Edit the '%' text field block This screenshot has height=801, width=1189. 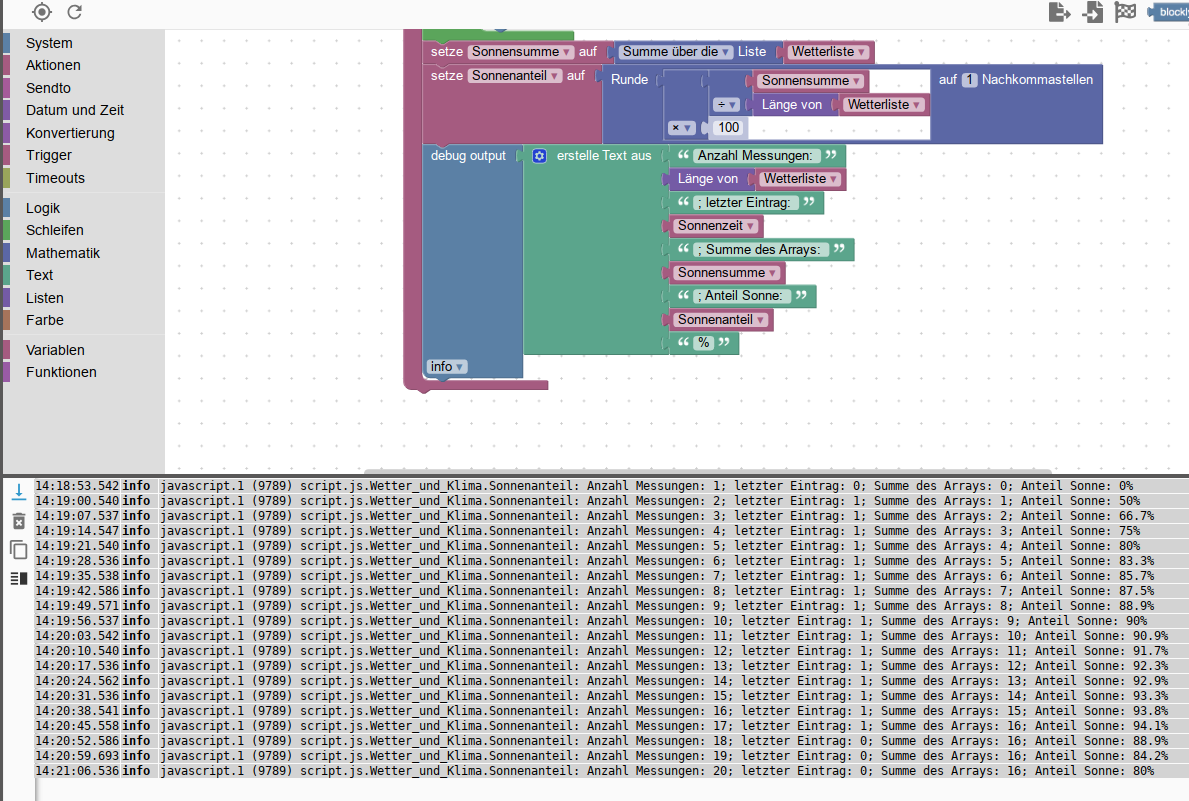point(704,343)
